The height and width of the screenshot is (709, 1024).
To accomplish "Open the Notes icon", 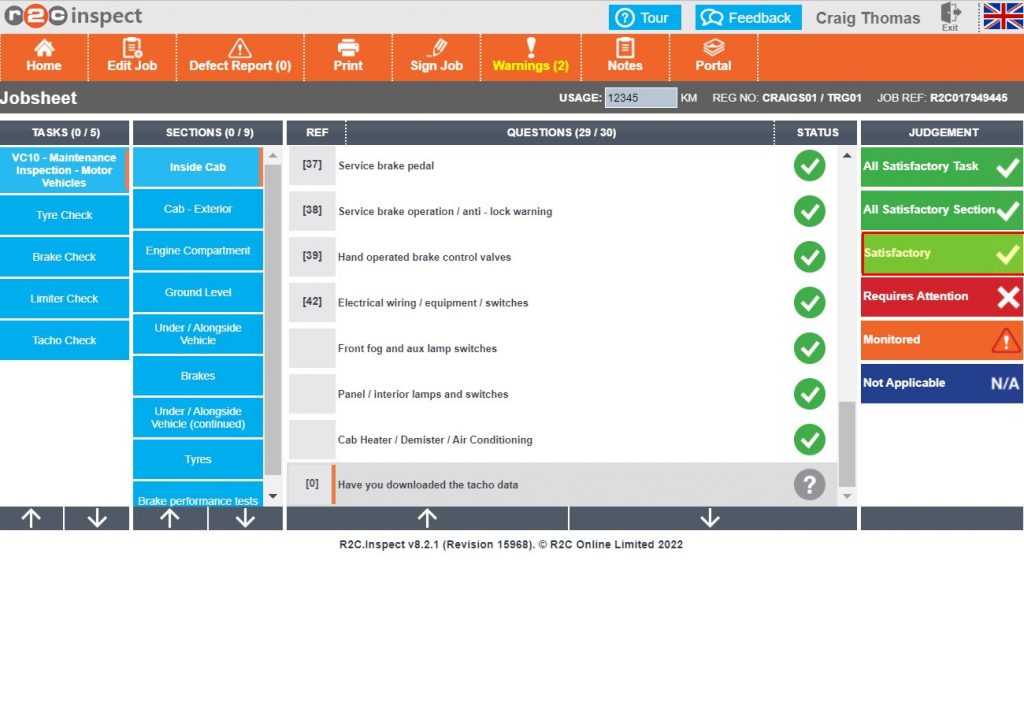I will (x=625, y=58).
